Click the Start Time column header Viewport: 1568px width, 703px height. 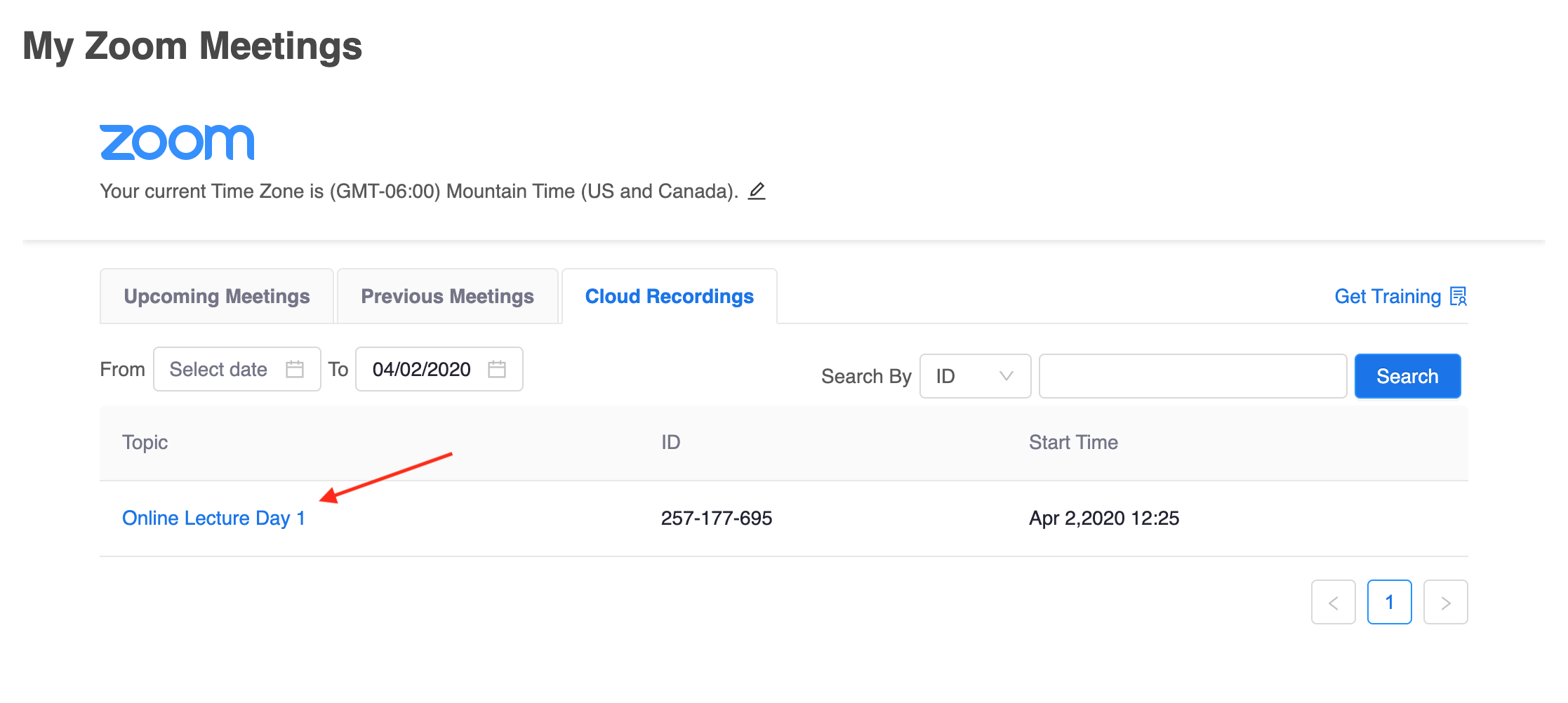tap(1073, 442)
